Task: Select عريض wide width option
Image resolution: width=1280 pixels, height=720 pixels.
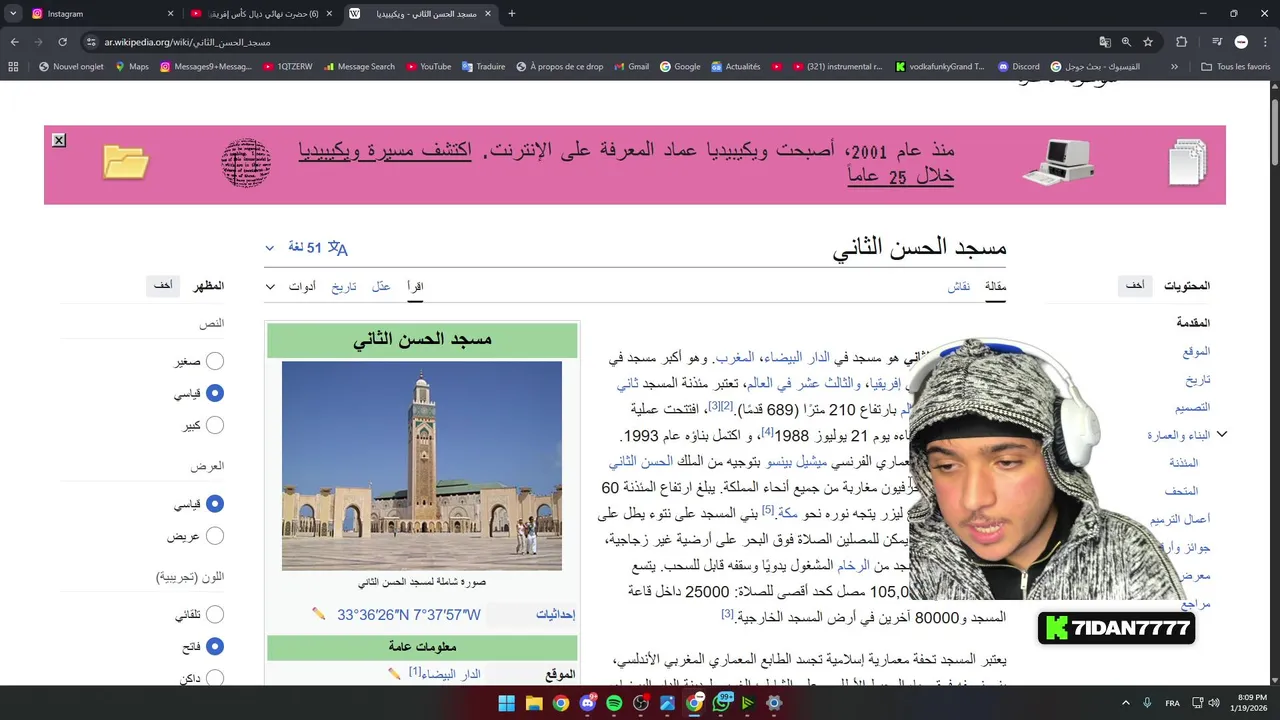Action: tap(214, 536)
